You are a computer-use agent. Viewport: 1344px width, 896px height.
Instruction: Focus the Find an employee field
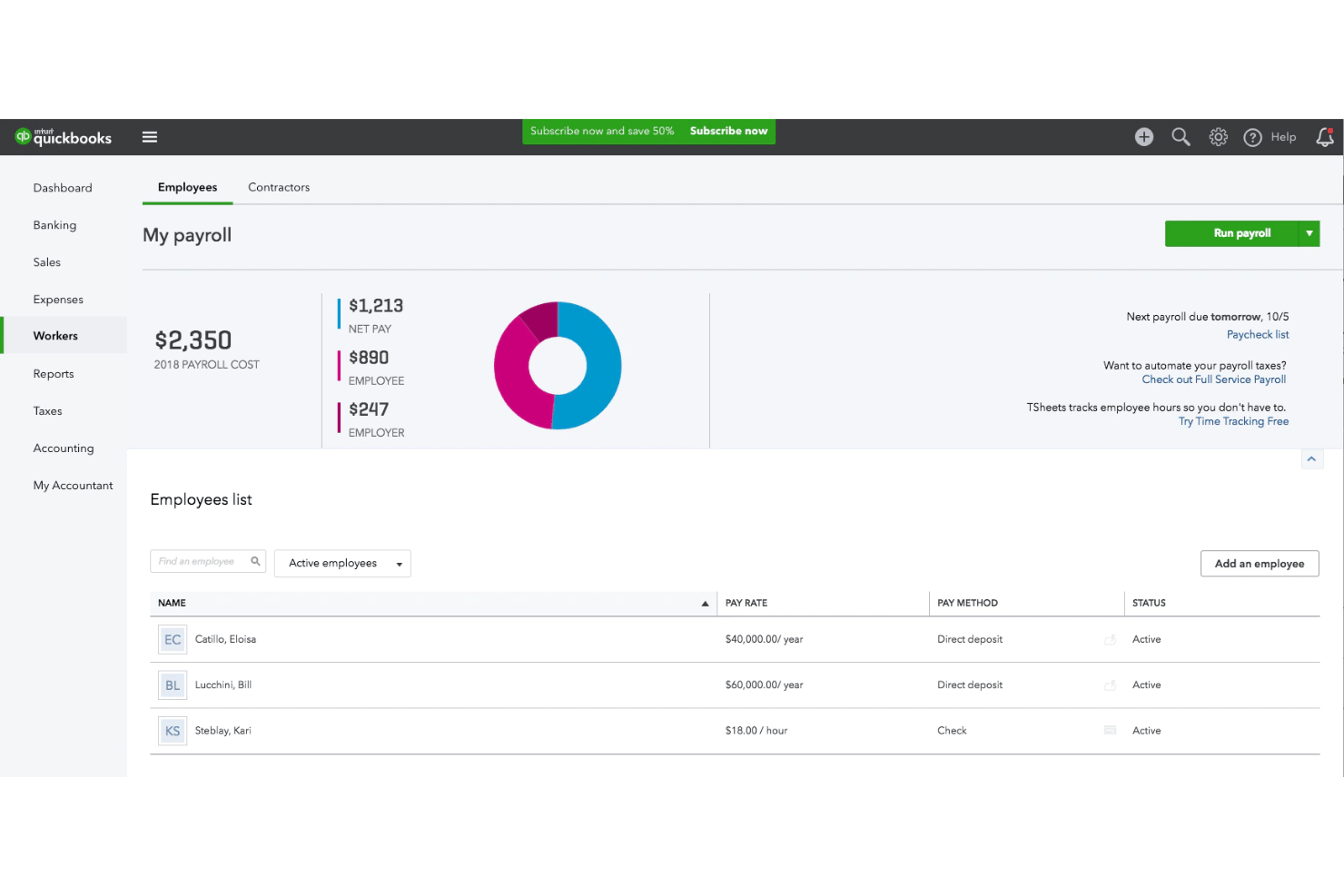(208, 561)
